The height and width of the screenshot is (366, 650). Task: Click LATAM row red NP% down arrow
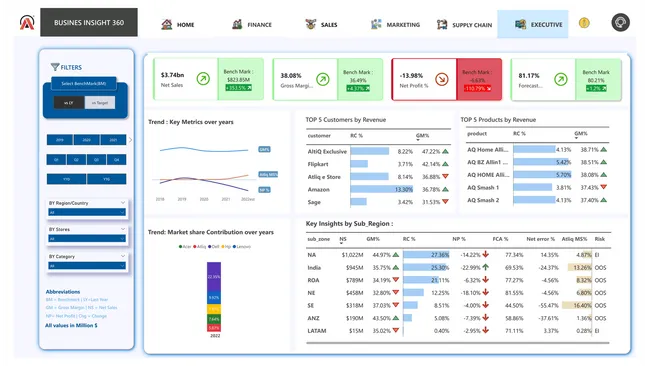485,330
